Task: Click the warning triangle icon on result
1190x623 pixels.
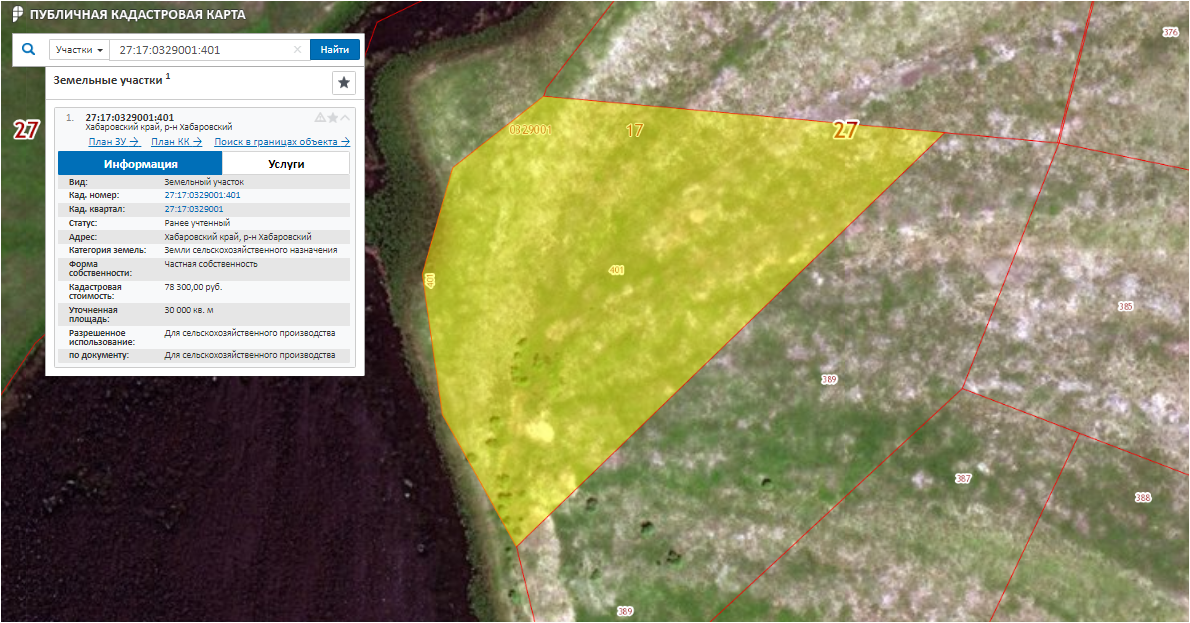Action: point(320,117)
